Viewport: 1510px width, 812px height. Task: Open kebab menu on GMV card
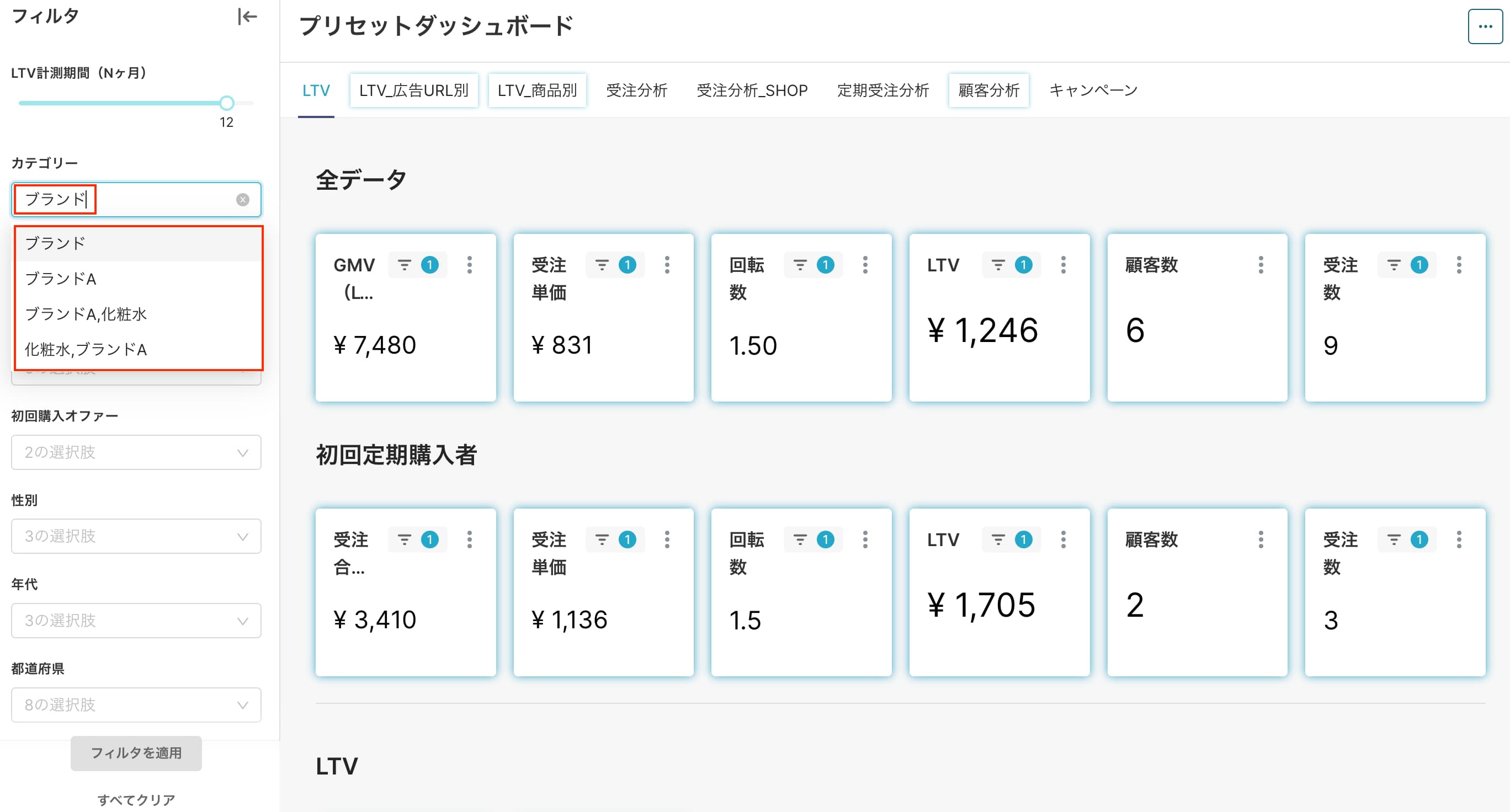470,265
